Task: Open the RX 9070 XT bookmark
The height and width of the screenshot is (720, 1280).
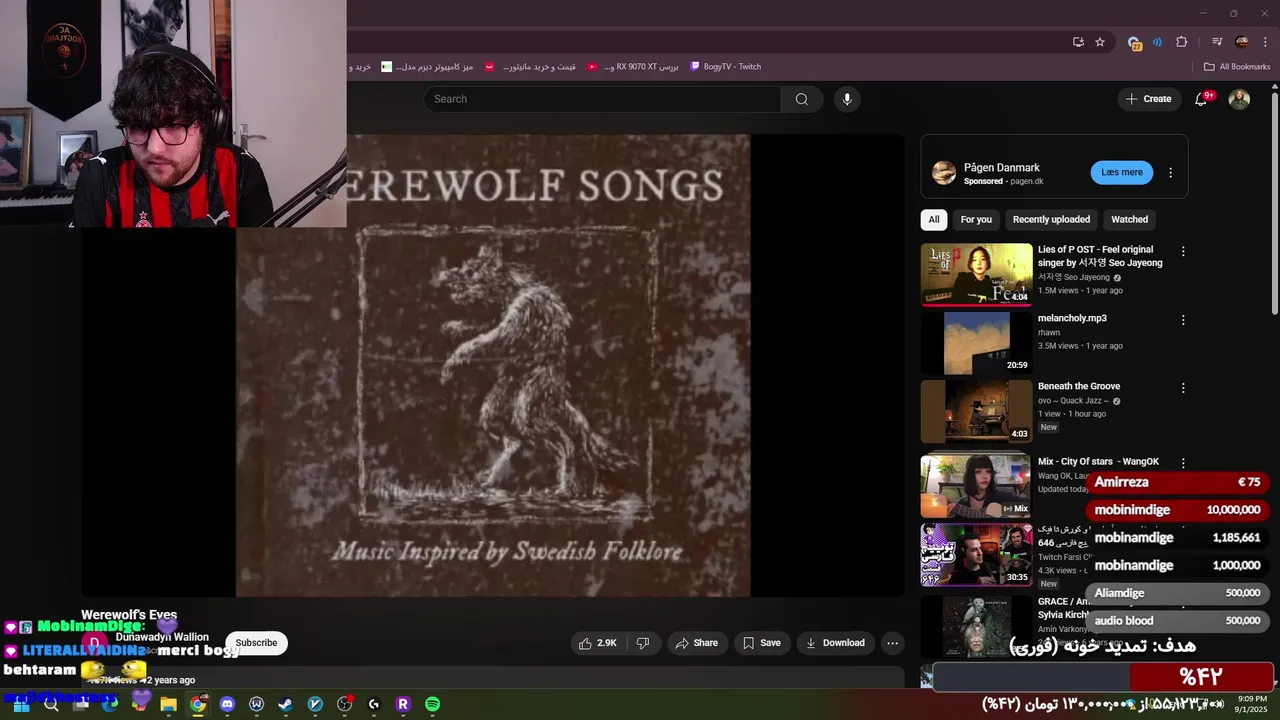Action: [x=632, y=67]
